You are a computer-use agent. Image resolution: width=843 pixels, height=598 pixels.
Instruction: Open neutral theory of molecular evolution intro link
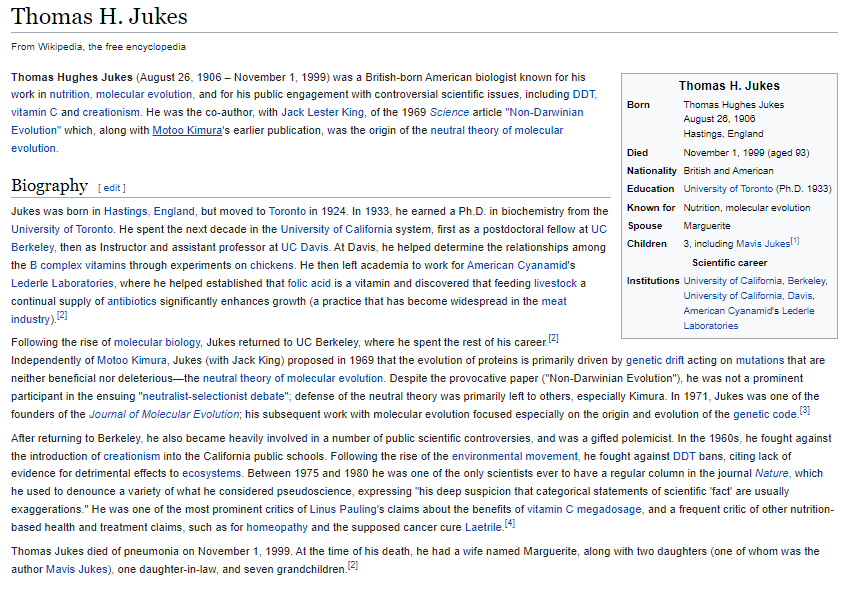pos(497,130)
